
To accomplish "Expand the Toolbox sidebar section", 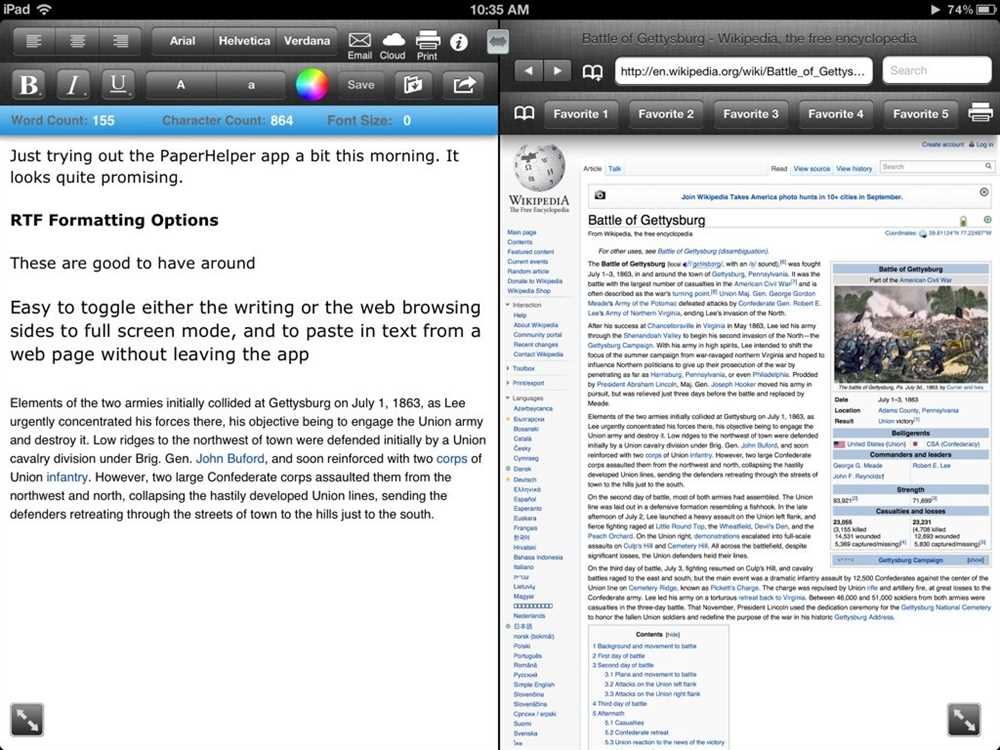I will click(521, 369).
